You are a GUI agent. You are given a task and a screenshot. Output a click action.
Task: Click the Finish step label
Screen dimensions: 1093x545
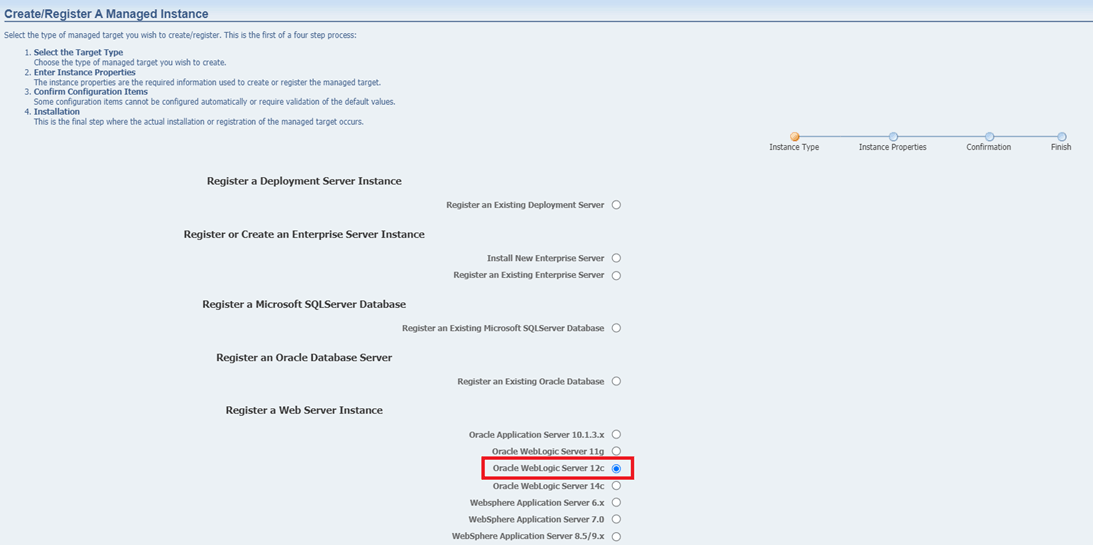1061,148
